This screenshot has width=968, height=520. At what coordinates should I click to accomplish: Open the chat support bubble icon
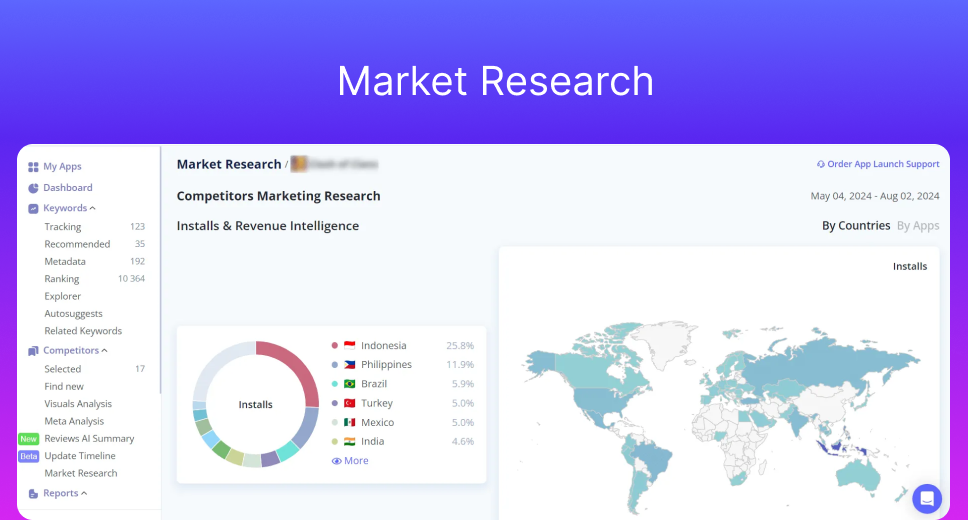927,498
